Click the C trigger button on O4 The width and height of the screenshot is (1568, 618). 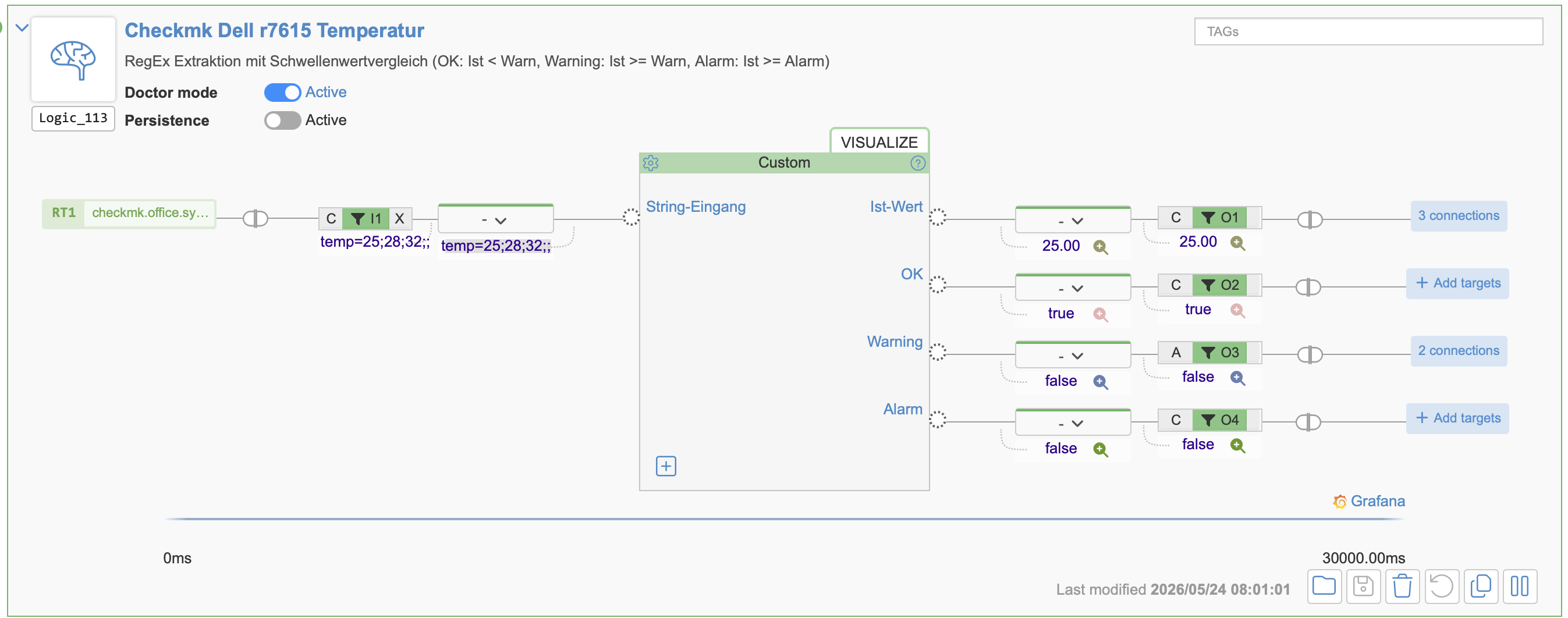pyautogui.click(x=1175, y=420)
